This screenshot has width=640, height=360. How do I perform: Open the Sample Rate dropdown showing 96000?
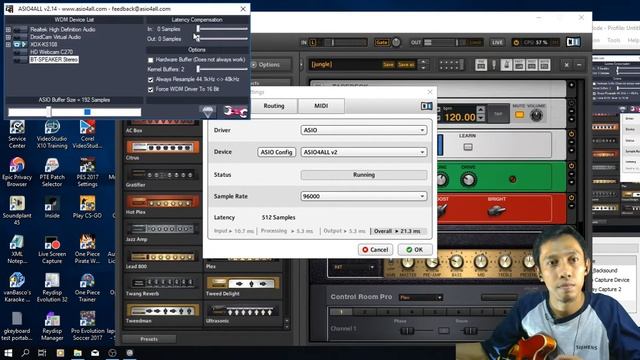tap(364, 196)
